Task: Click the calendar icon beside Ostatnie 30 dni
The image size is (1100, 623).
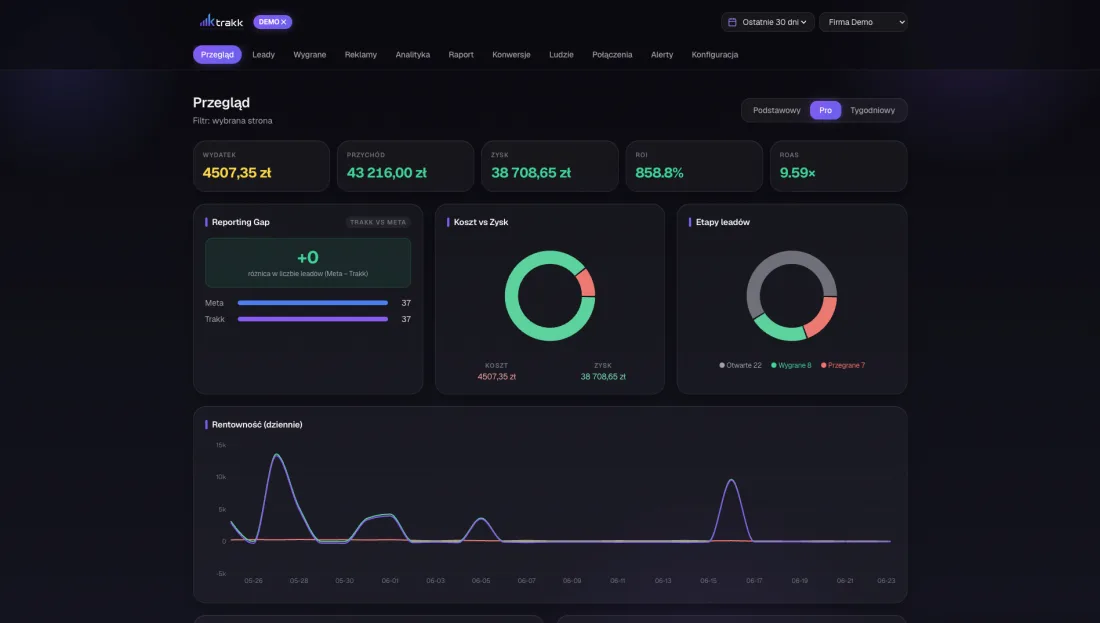Action: coord(732,22)
